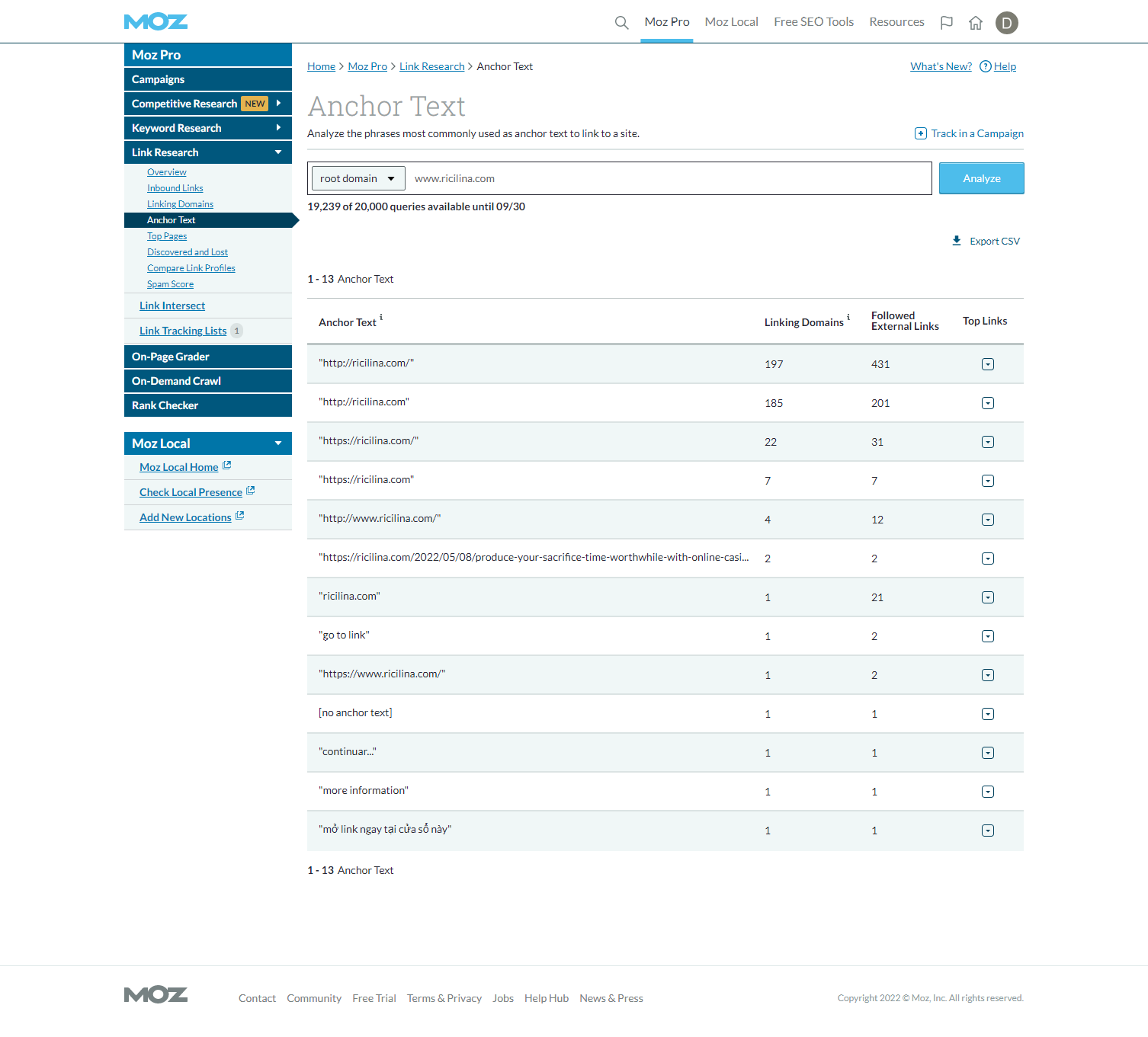Open Free SEO Tools menu
The image size is (1148, 1037).
813,22
